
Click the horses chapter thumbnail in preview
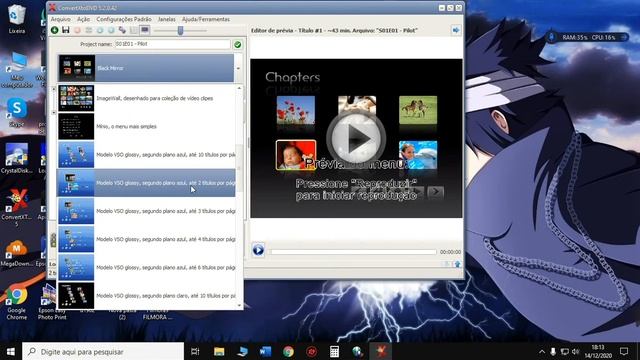(x=418, y=110)
